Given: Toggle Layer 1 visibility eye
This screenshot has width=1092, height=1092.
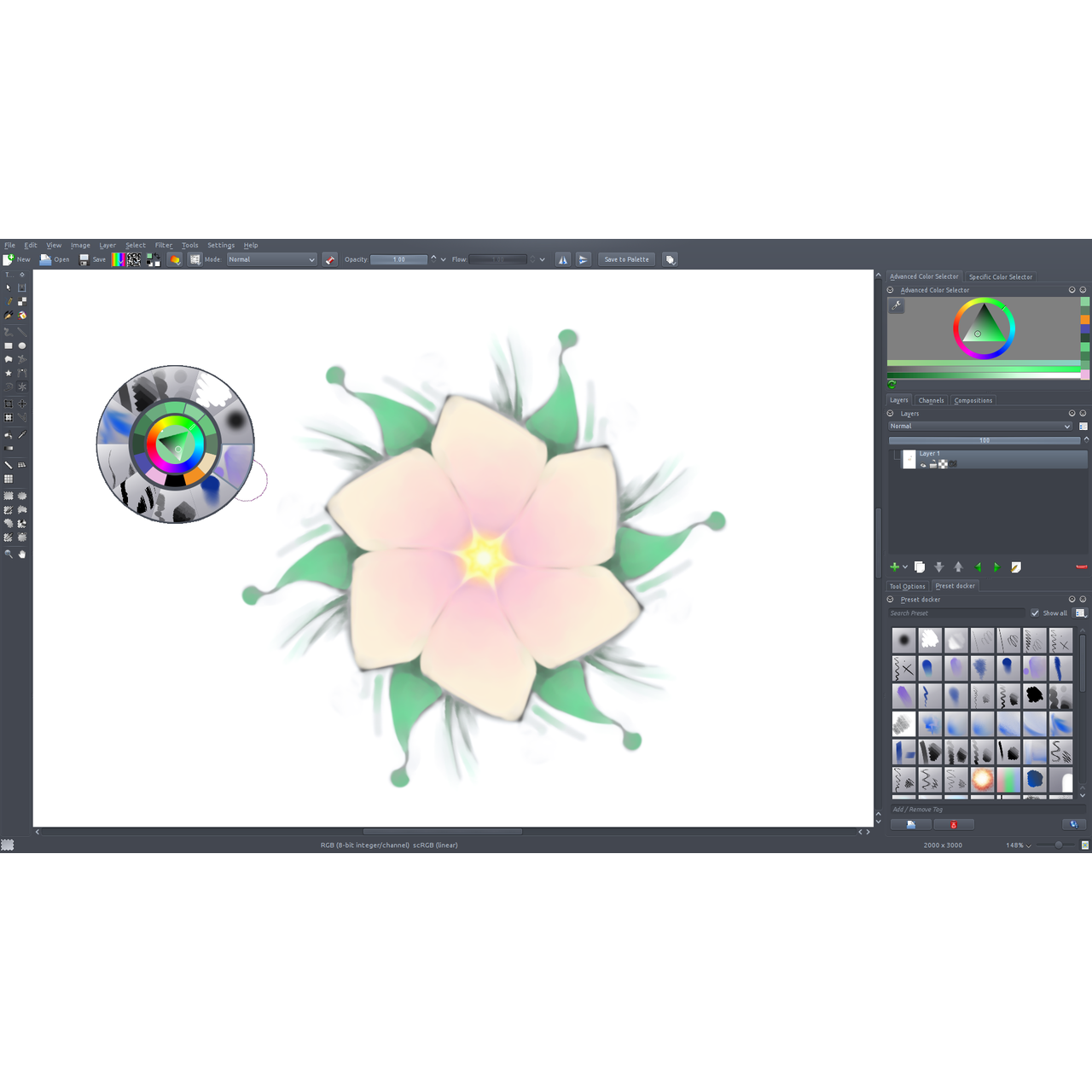Looking at the screenshot, I should (x=923, y=464).
